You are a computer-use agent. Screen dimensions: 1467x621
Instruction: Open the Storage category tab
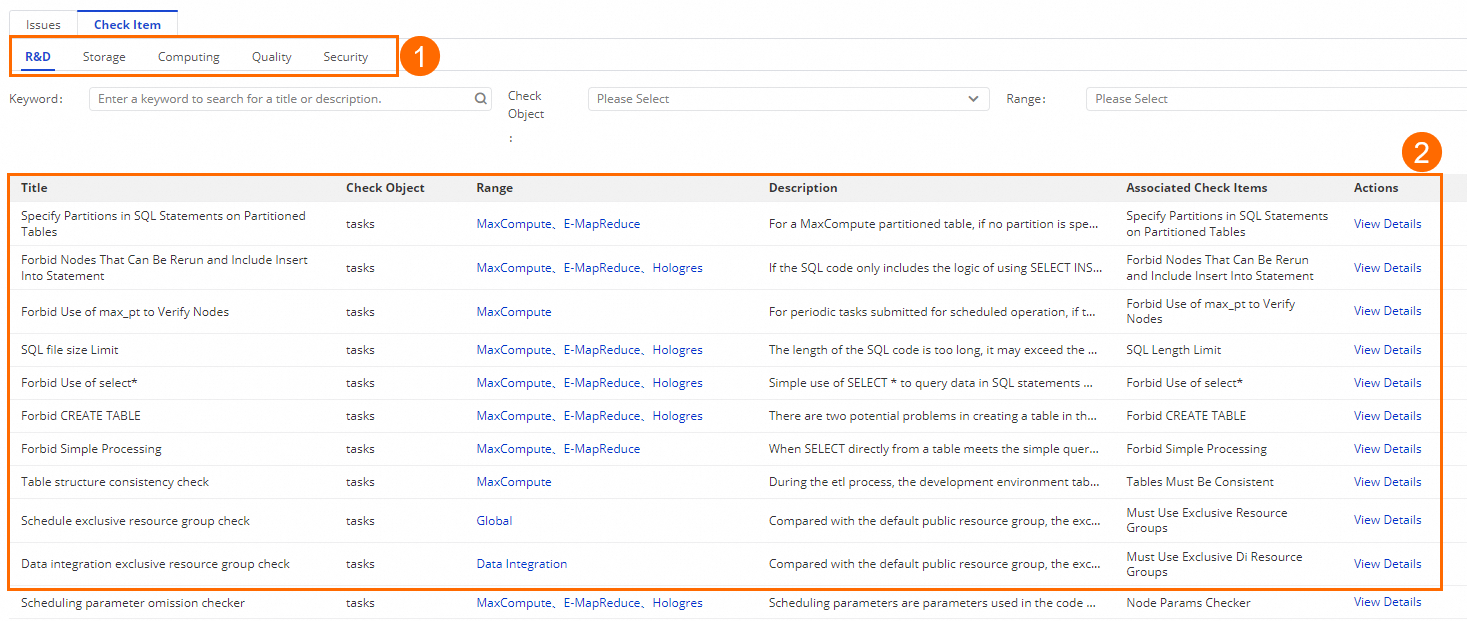click(x=104, y=57)
